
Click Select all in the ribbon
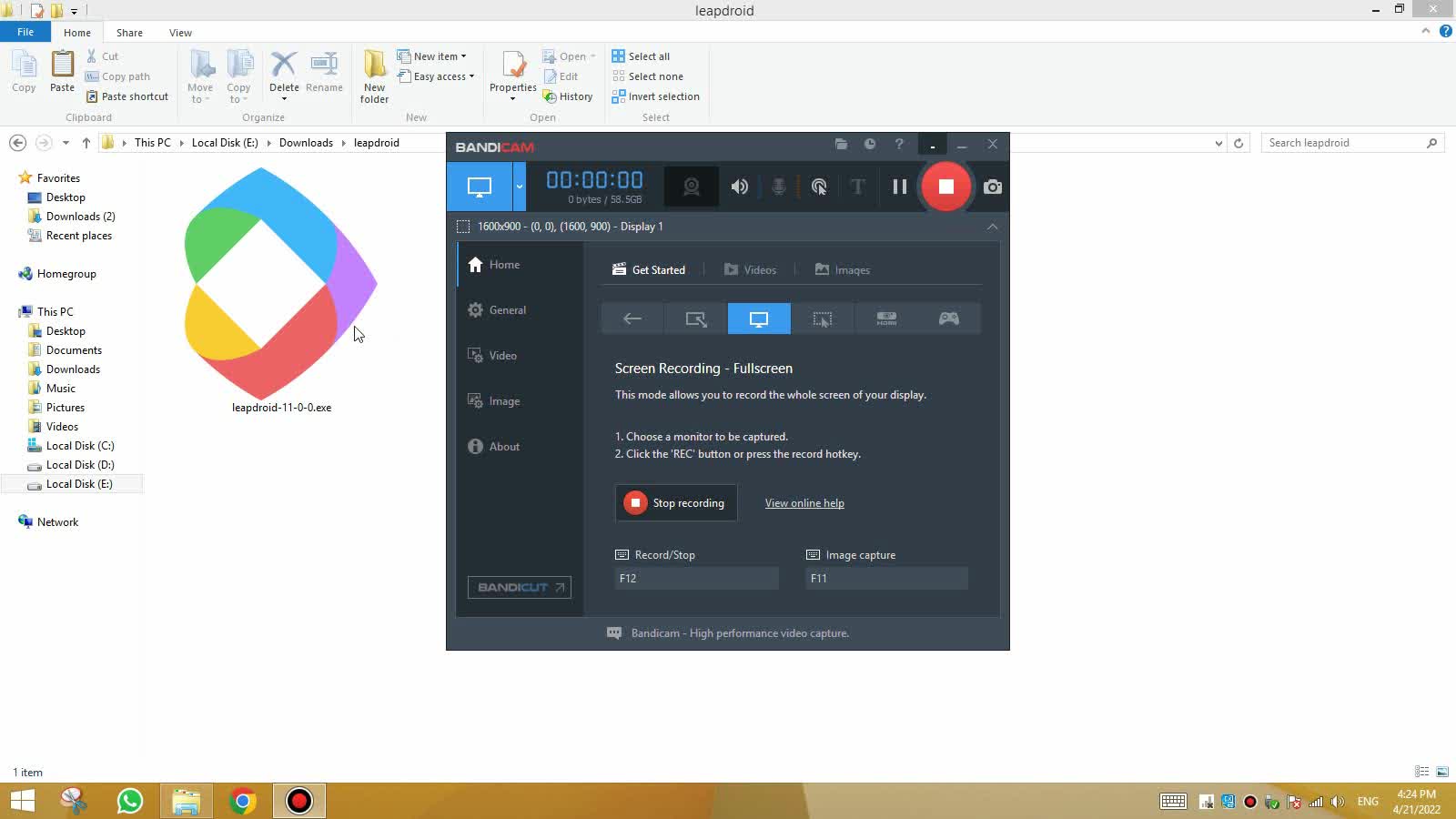641,56
